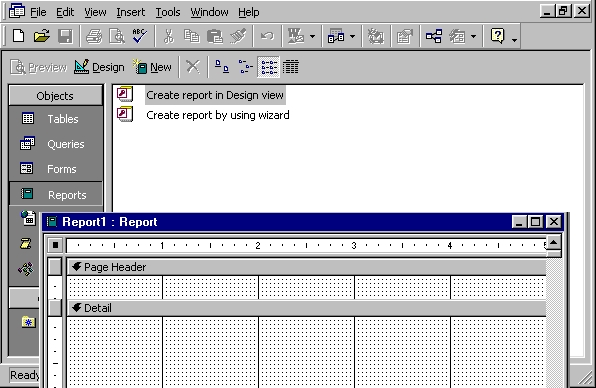
Task: Open Print Preview from the main toolbar
Action: coord(117,36)
